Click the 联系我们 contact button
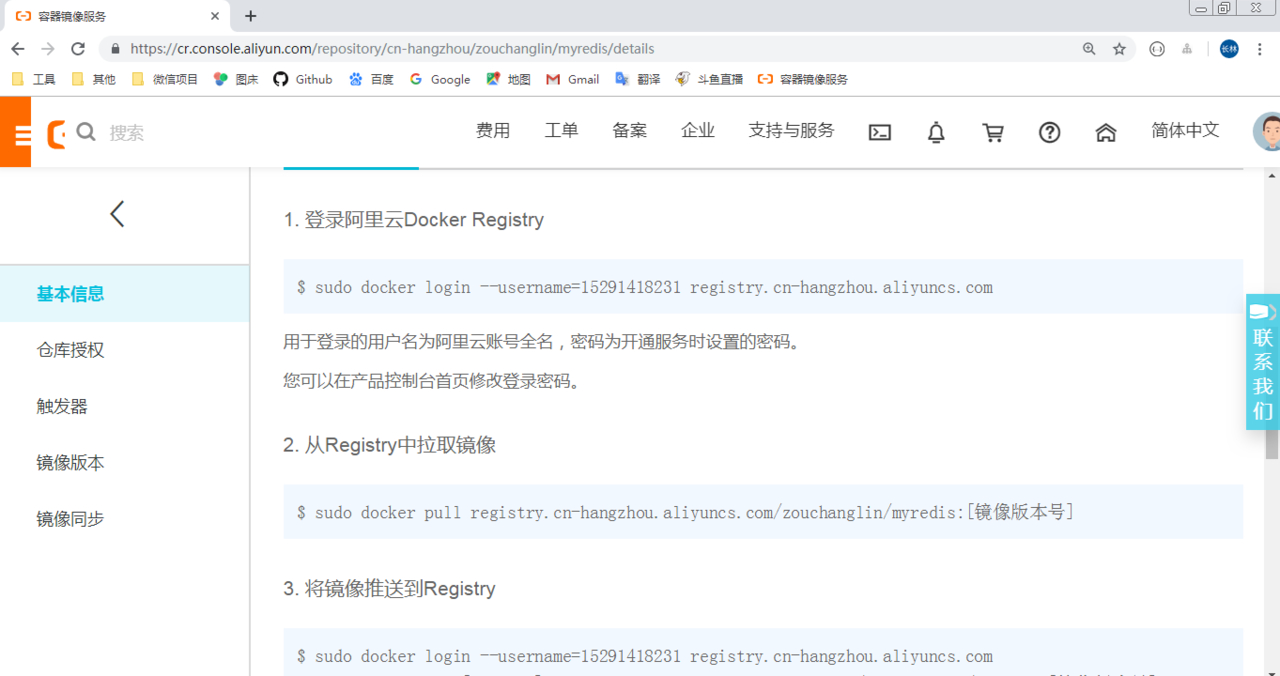This screenshot has height=676, width=1280. [1262, 362]
